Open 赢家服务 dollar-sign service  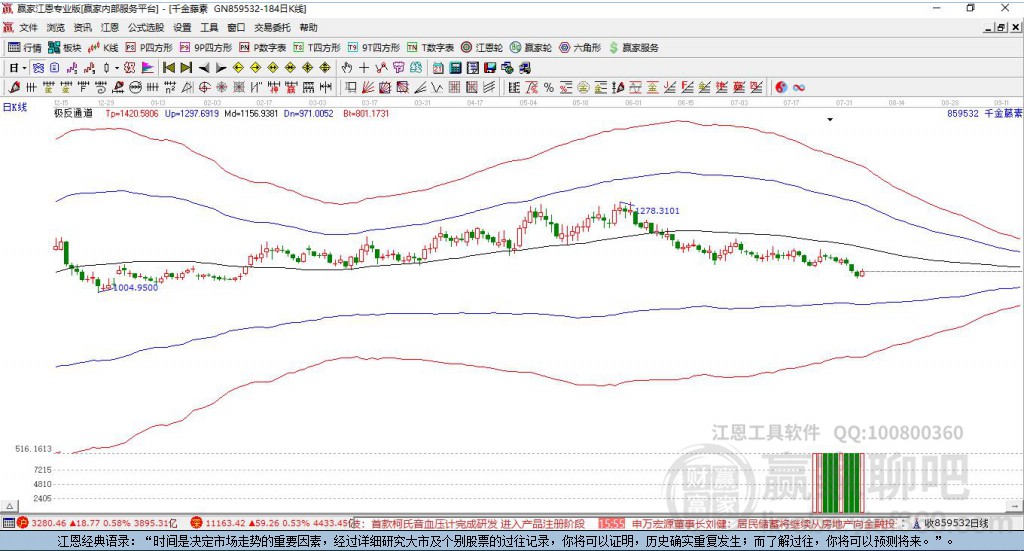(x=633, y=48)
